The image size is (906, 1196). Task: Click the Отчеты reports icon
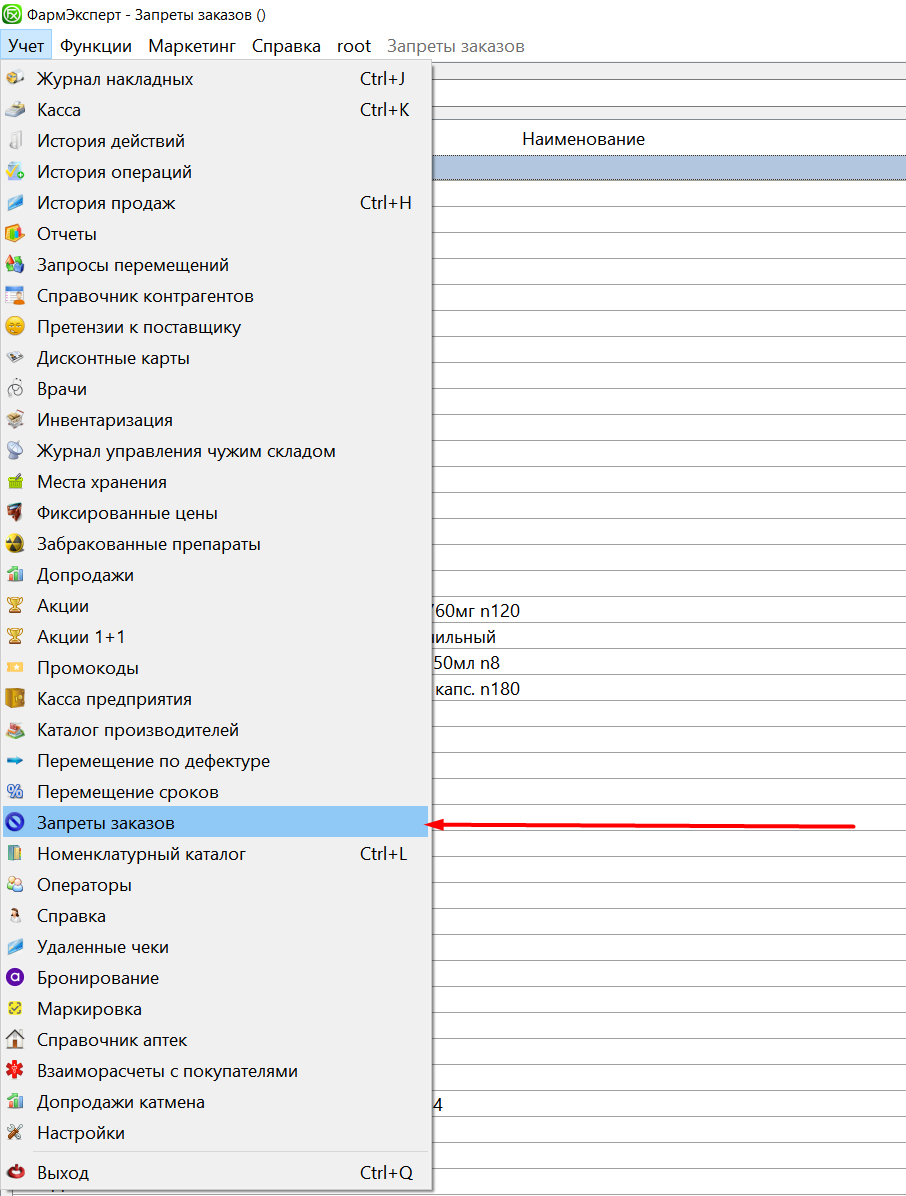point(15,234)
